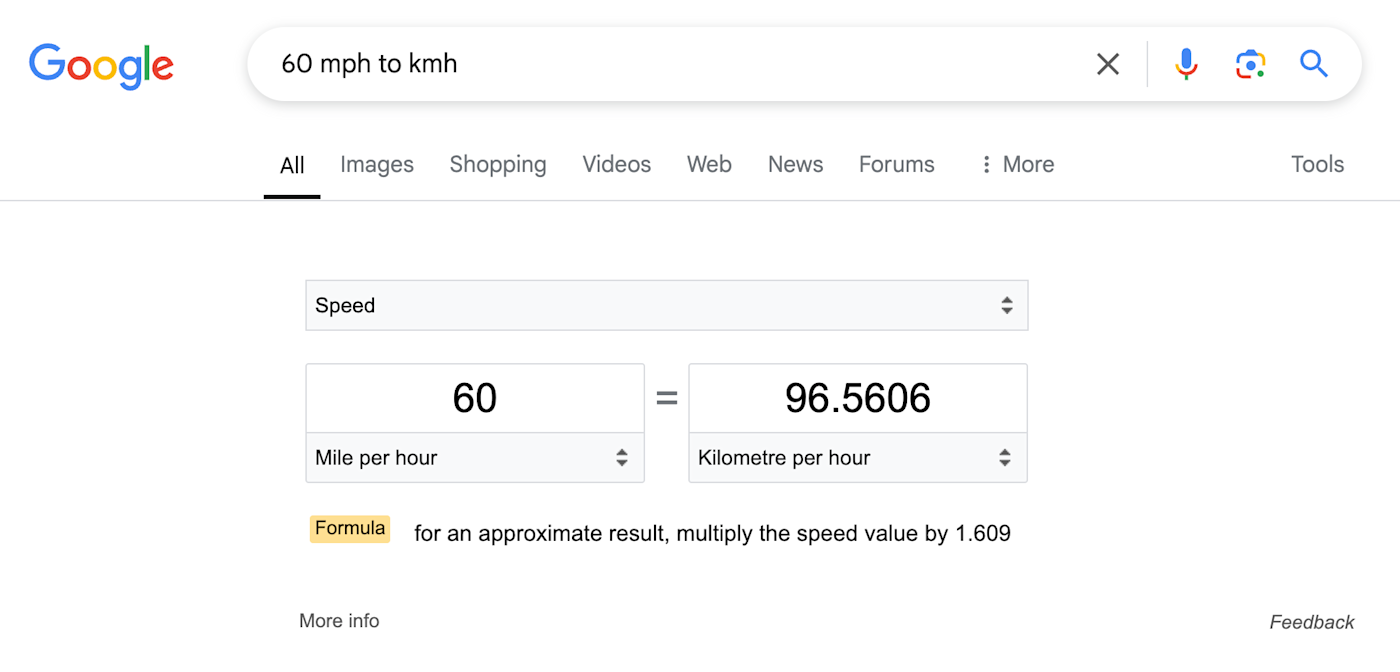Open the Mile per hour unit dropdown

pyautogui.click(x=475, y=458)
